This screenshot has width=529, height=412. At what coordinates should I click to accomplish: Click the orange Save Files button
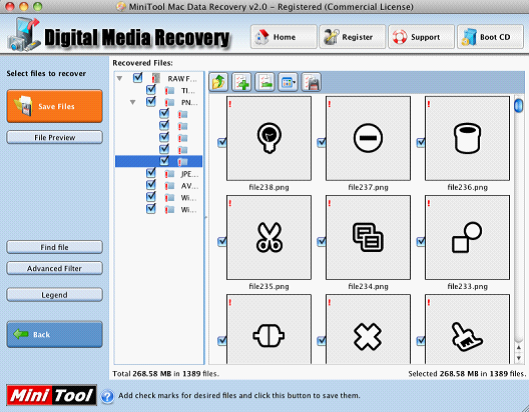point(54,106)
